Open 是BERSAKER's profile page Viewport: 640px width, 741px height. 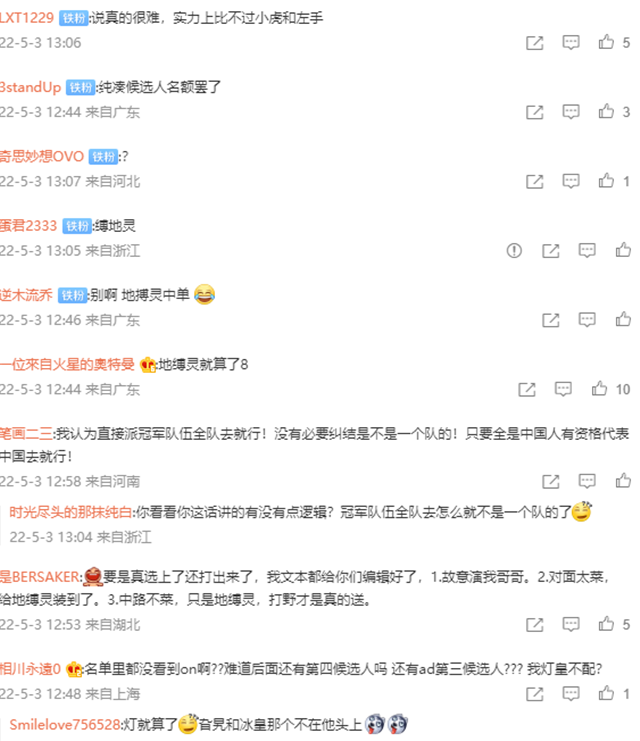[x=40, y=577]
